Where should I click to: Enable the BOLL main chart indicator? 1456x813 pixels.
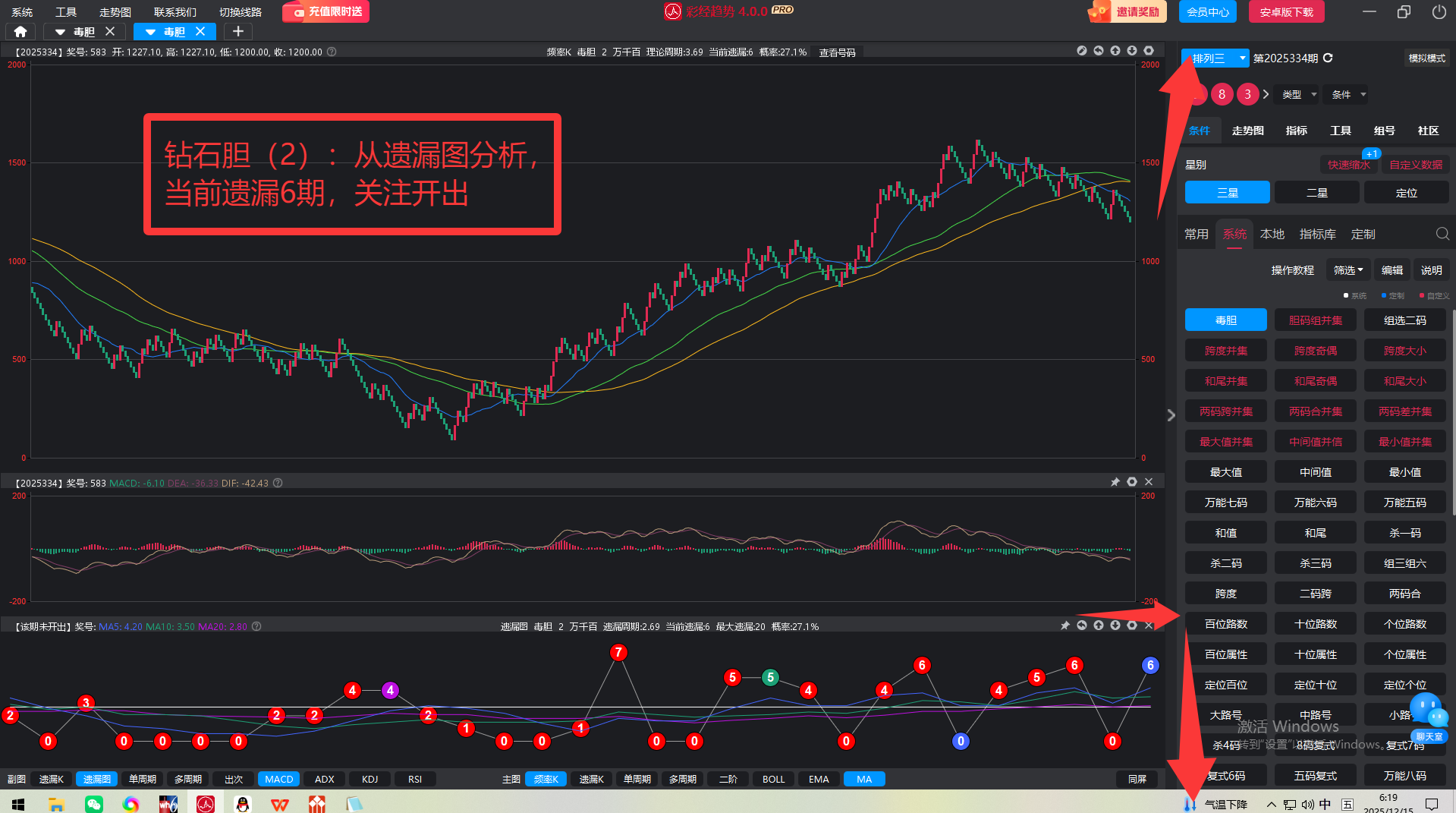point(773,779)
